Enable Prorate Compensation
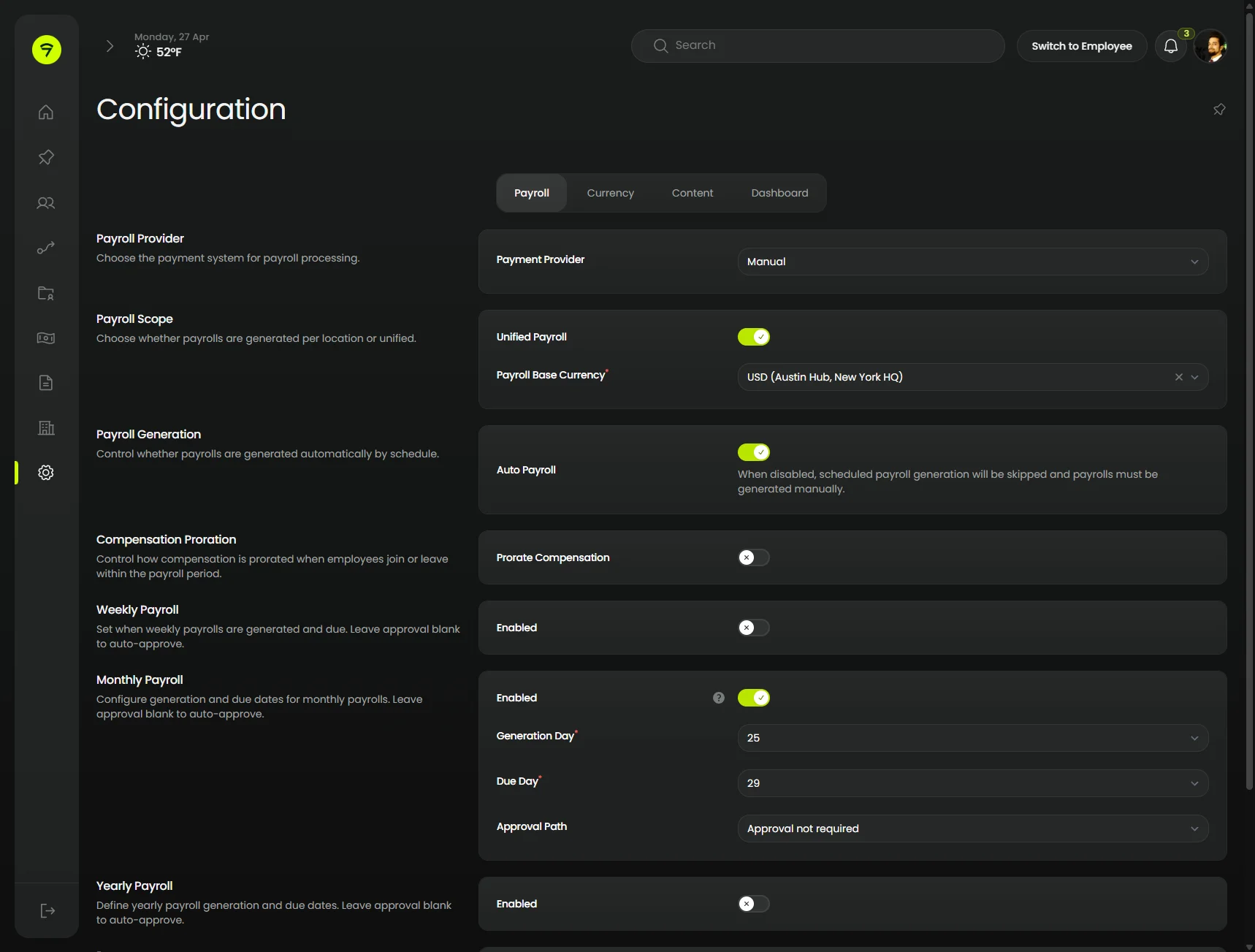The image size is (1255, 952). [754, 557]
